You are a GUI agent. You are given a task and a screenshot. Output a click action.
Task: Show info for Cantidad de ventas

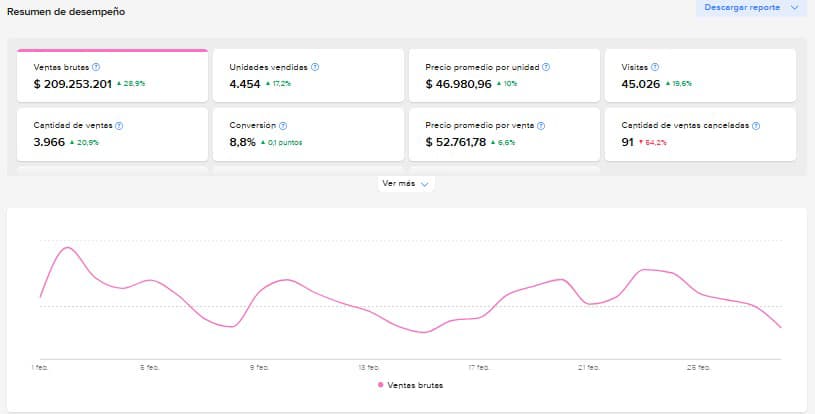[119, 126]
